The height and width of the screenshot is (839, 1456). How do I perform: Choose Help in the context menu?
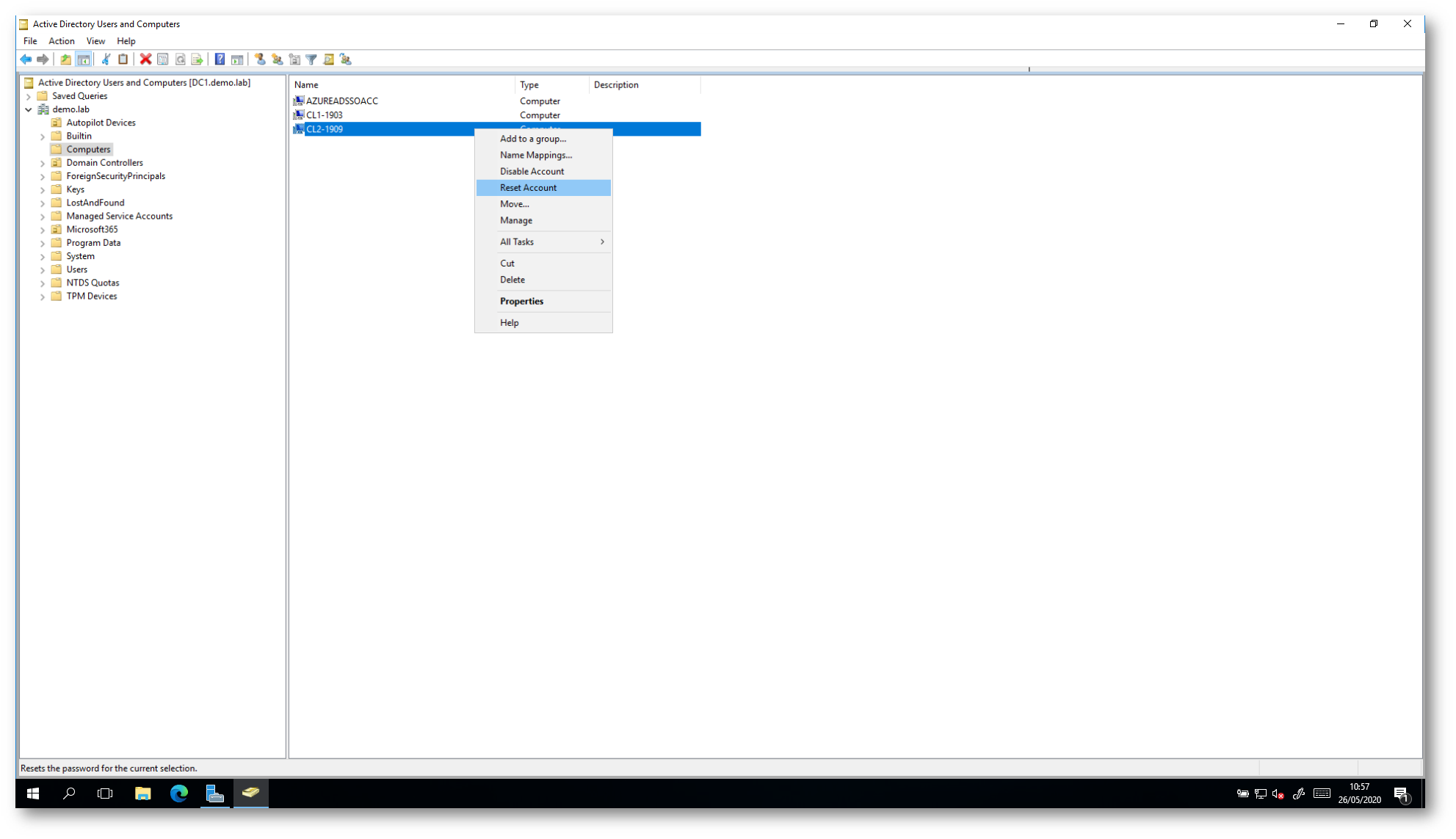point(543,323)
